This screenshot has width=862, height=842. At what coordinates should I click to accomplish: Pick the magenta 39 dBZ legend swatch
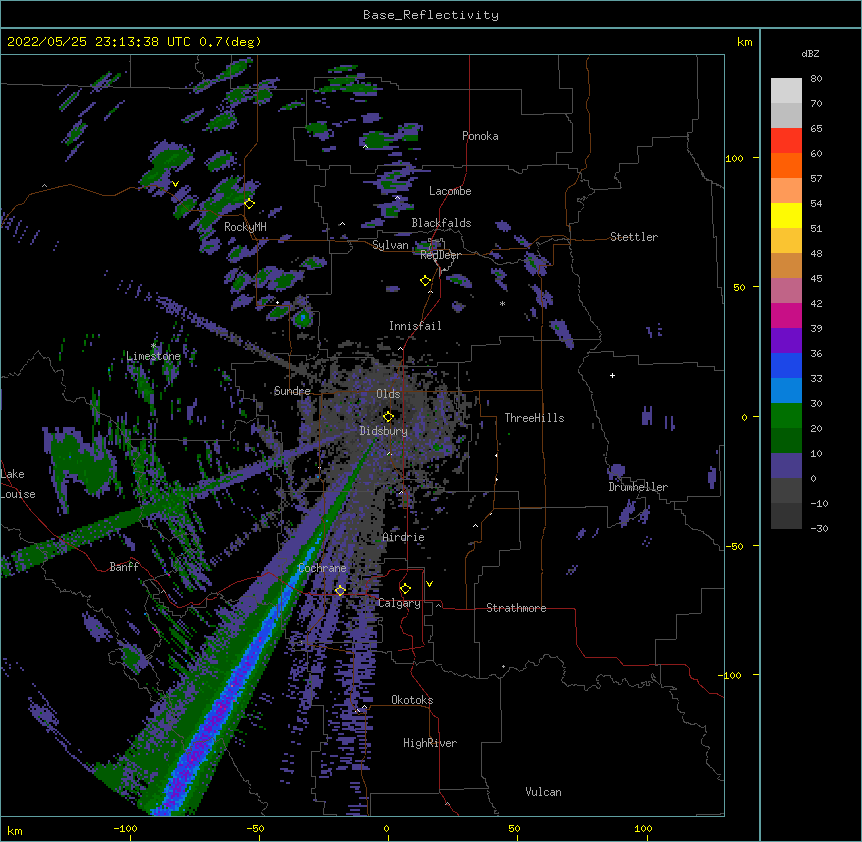[786, 315]
